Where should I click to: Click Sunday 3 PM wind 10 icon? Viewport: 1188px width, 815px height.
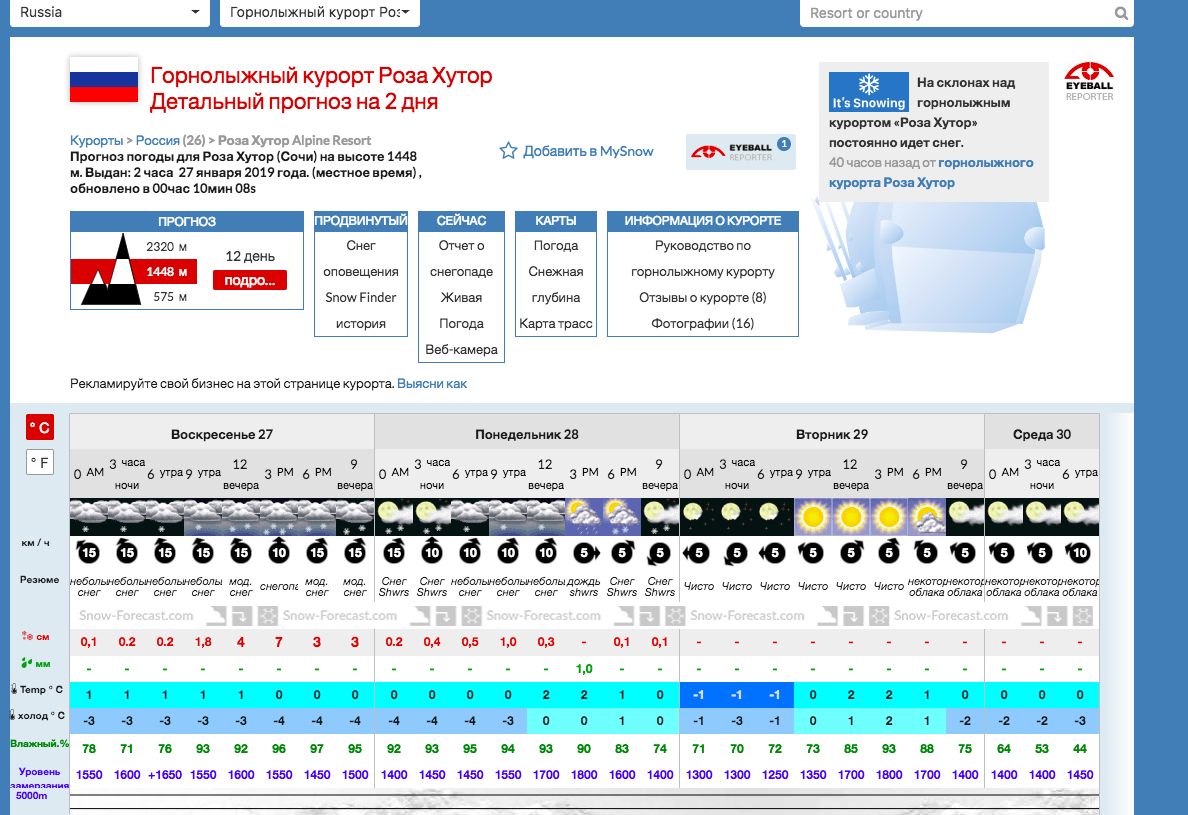click(279, 551)
